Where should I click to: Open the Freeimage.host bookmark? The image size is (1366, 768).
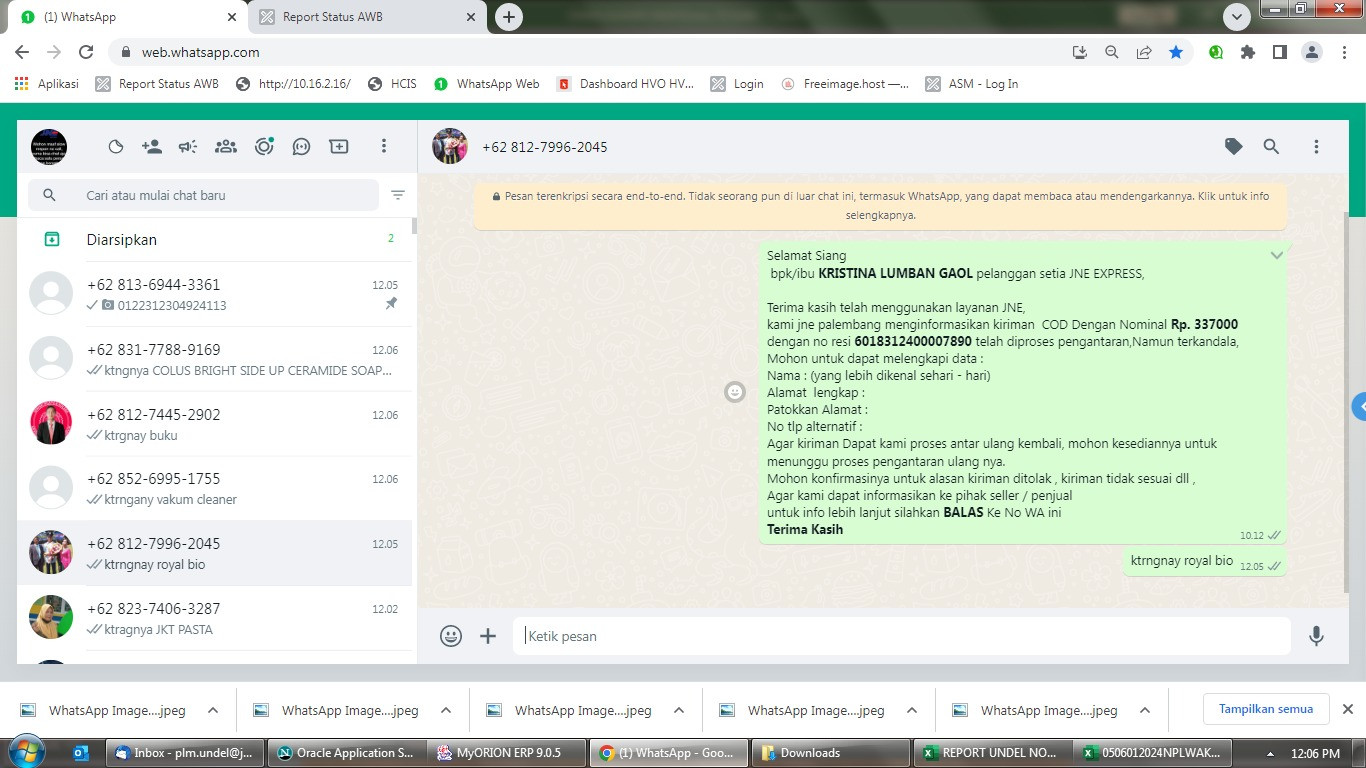click(x=845, y=84)
